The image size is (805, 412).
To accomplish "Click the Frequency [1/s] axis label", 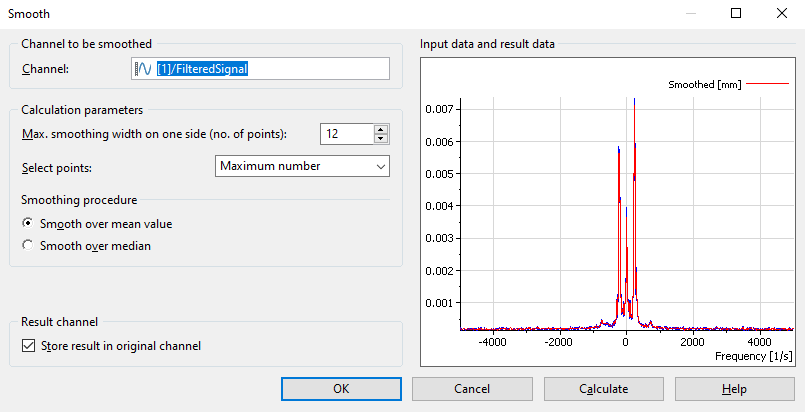I will click(755, 356).
